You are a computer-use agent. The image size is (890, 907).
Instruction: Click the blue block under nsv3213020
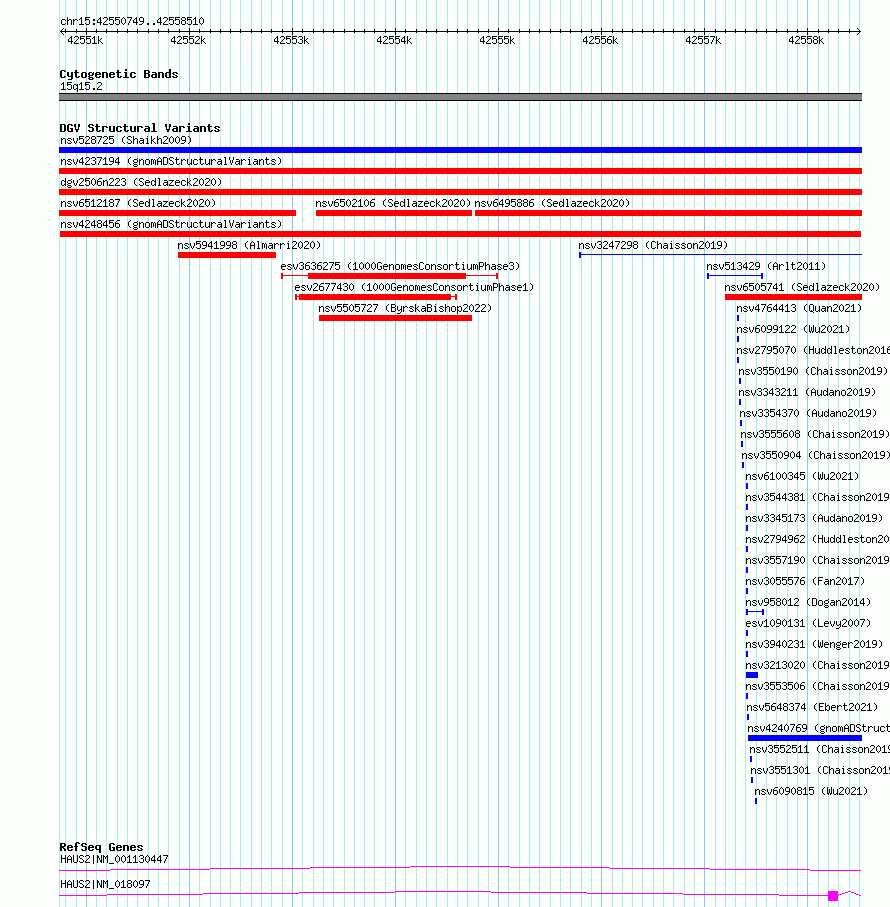(x=752, y=675)
